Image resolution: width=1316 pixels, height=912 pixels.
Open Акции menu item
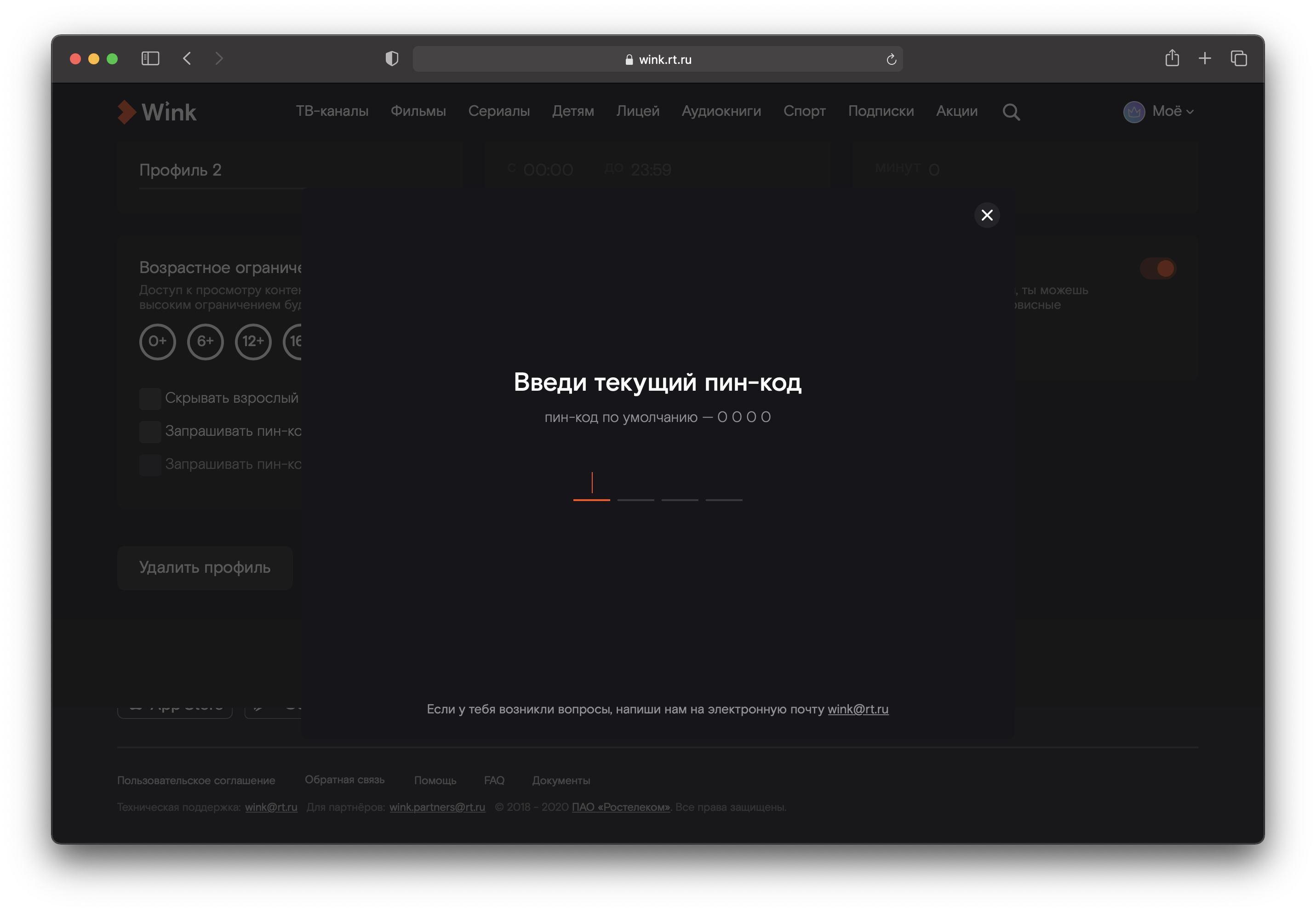(x=956, y=111)
